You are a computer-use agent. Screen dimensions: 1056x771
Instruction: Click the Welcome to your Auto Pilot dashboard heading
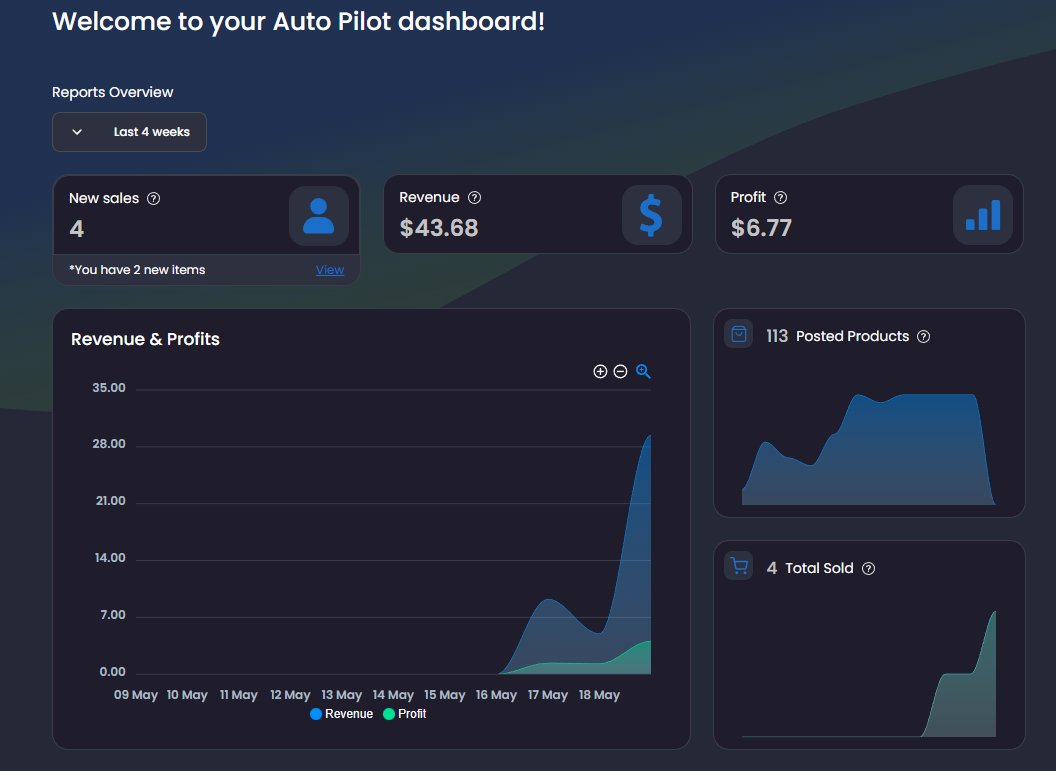tap(298, 22)
